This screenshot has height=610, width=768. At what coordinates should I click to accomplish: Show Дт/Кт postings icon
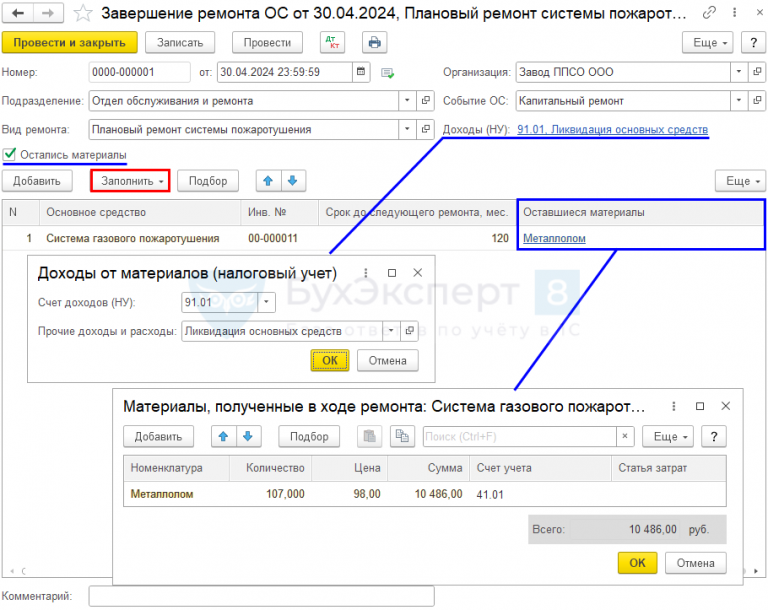(333, 43)
